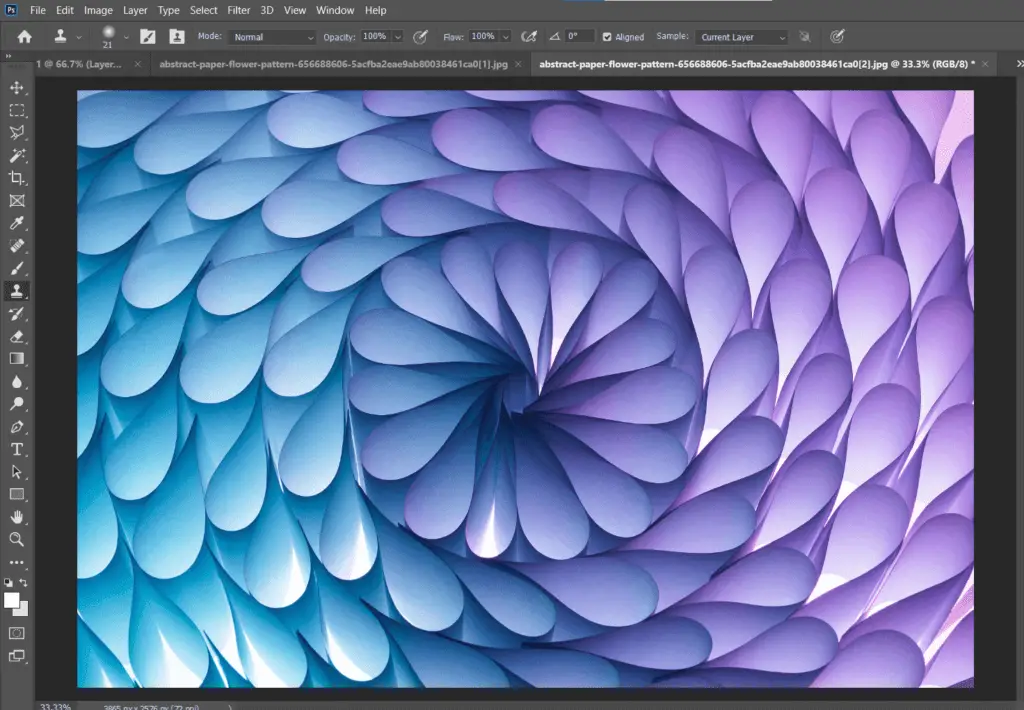Change the screen mode

(x=17, y=656)
